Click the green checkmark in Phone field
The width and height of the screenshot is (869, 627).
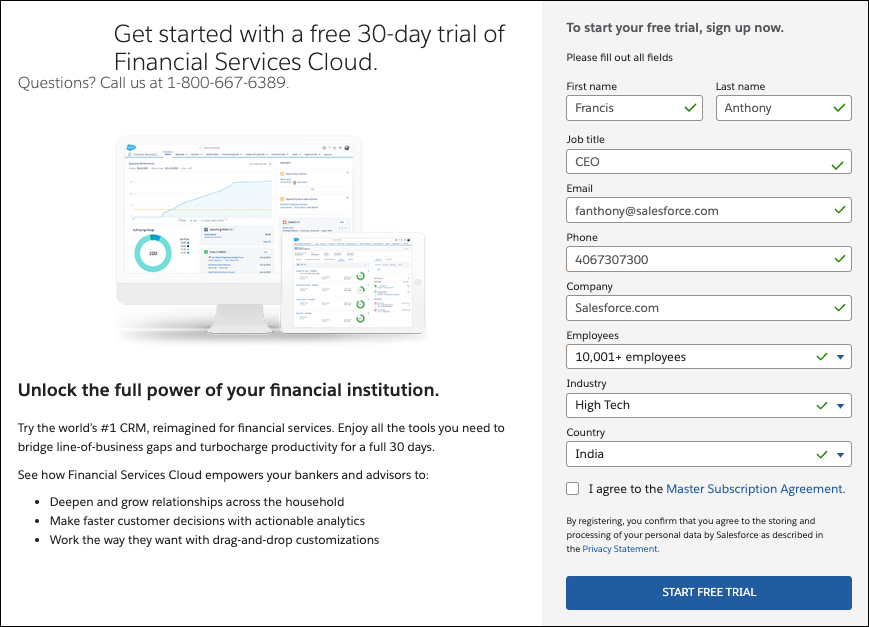(840, 258)
